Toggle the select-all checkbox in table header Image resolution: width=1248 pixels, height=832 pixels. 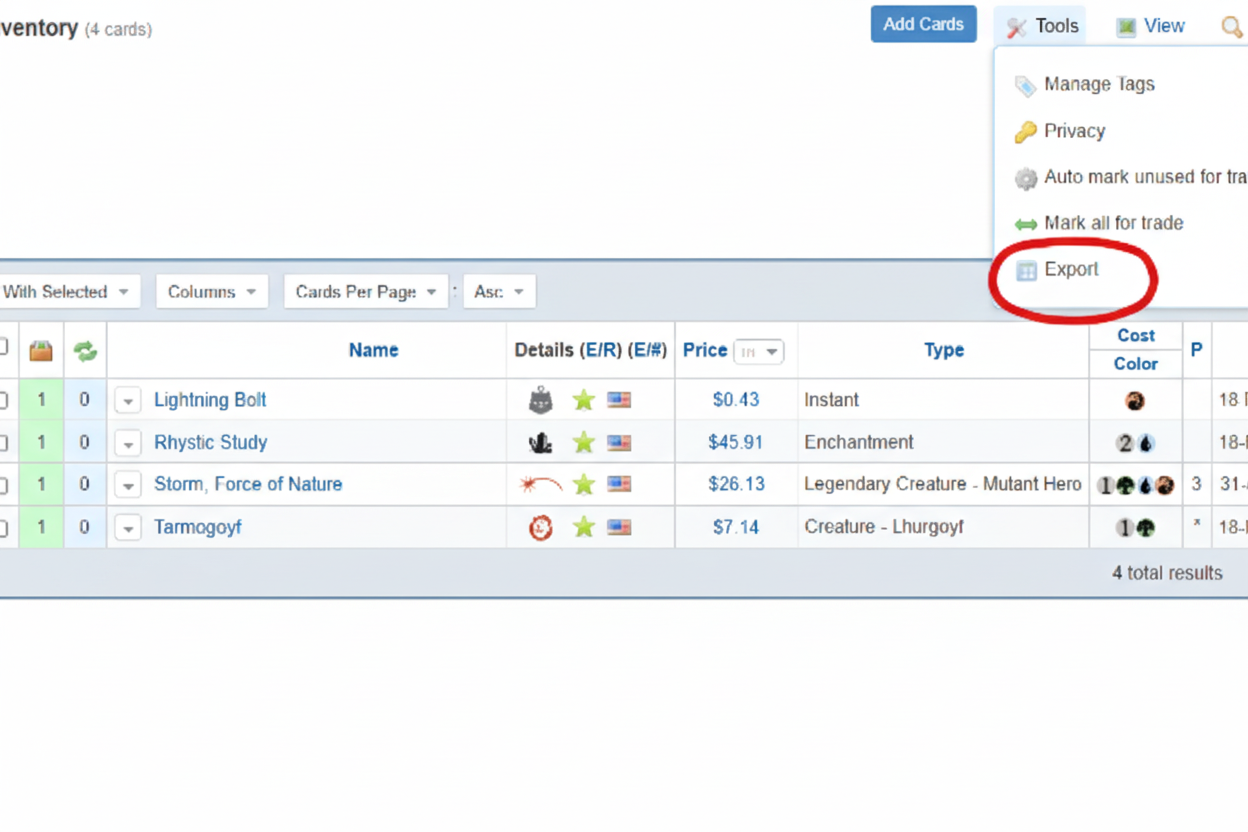tap(3, 348)
